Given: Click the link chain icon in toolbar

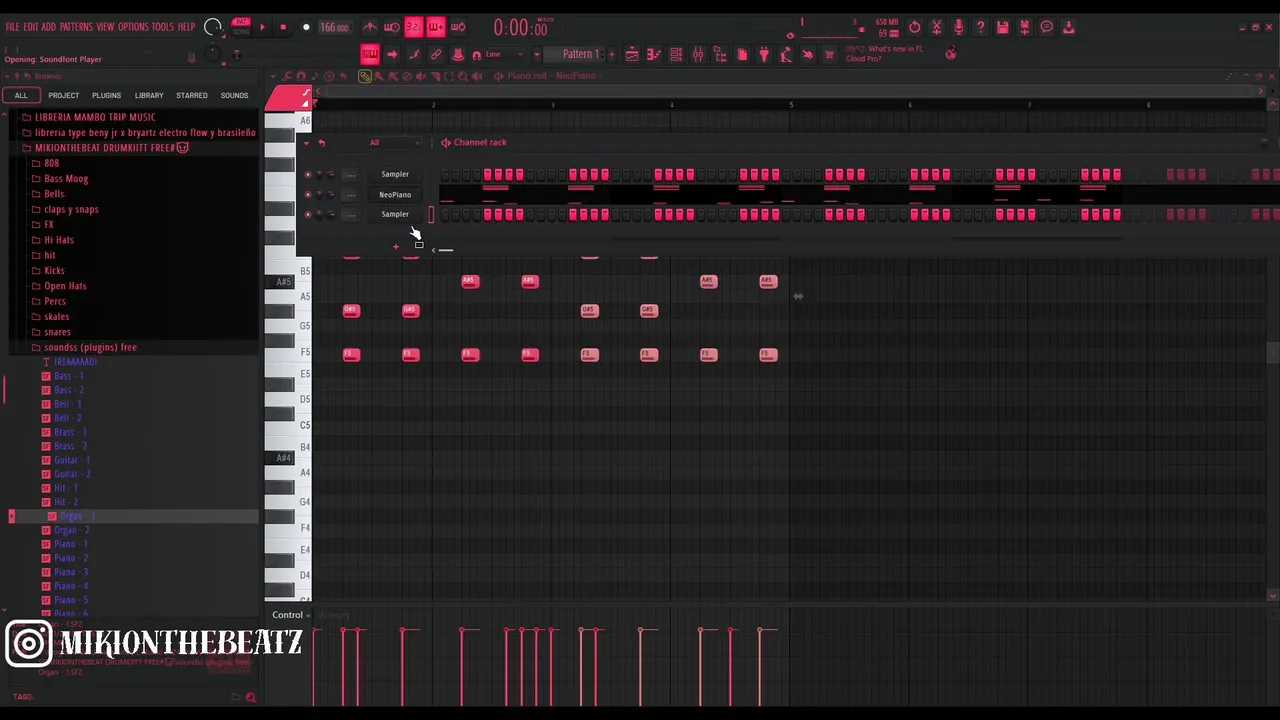Looking at the screenshot, I should coord(436,54).
